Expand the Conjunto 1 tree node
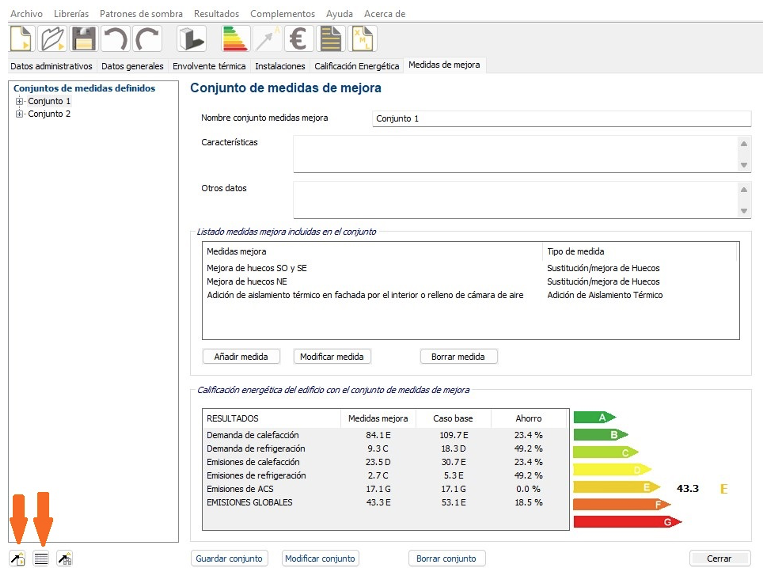The height and width of the screenshot is (585, 771). point(19,101)
